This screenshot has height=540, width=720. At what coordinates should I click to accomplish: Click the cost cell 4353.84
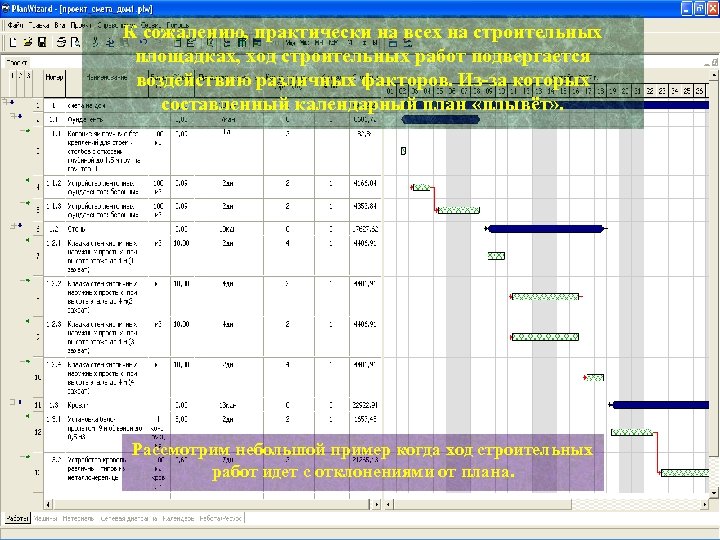(x=366, y=210)
